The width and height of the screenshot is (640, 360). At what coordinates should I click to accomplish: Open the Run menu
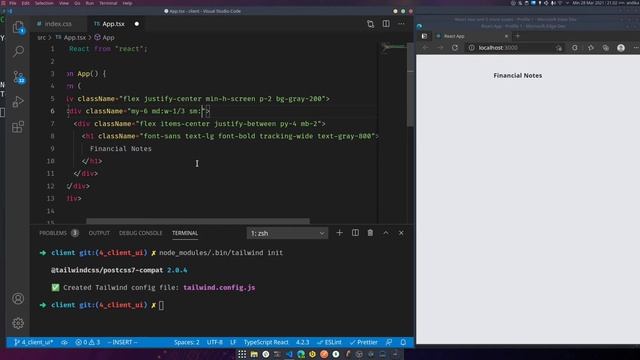(90, 3)
